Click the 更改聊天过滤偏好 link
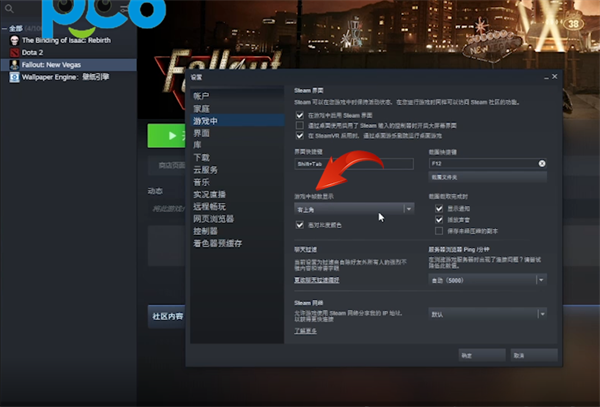Screen dimensions: 600x407 point(316,280)
